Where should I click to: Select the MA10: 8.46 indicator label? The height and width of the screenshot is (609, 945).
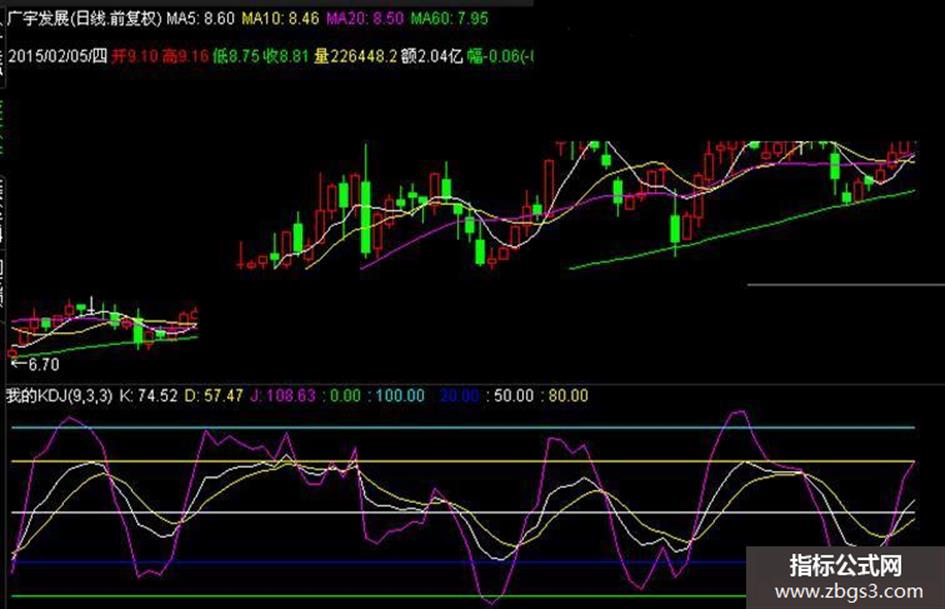(280, 19)
